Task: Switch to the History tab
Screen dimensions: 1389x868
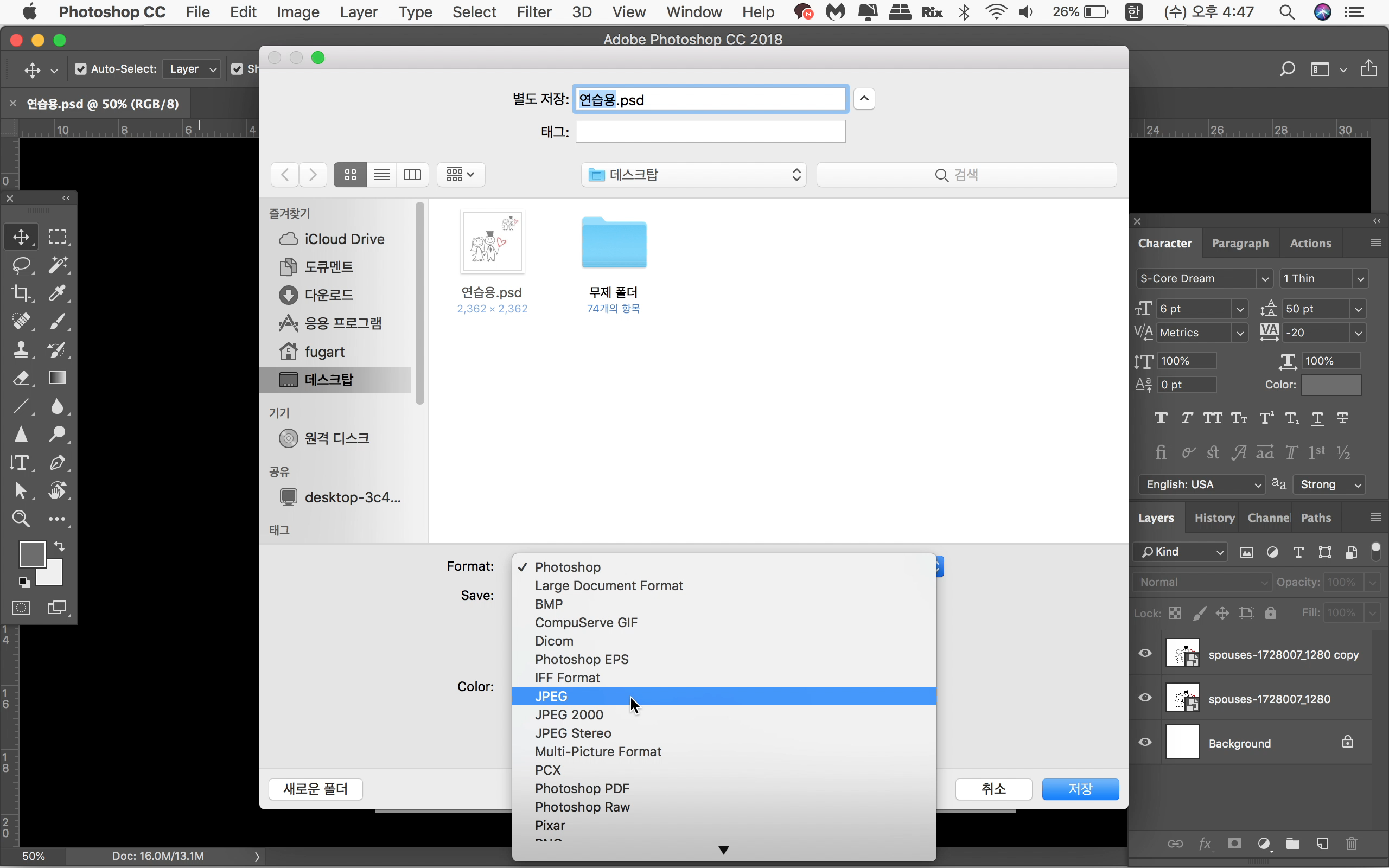Action: click(1214, 518)
